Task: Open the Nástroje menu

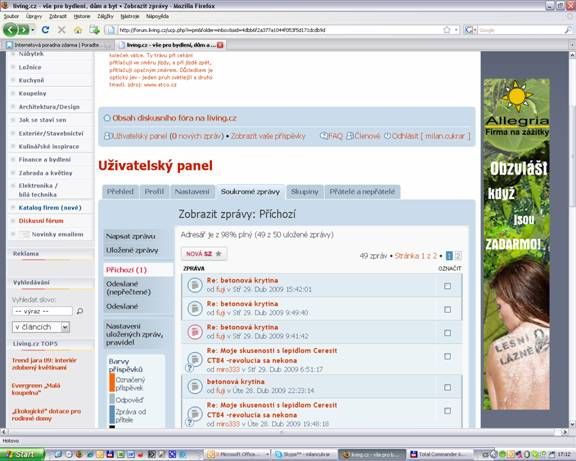Action: click(130, 16)
